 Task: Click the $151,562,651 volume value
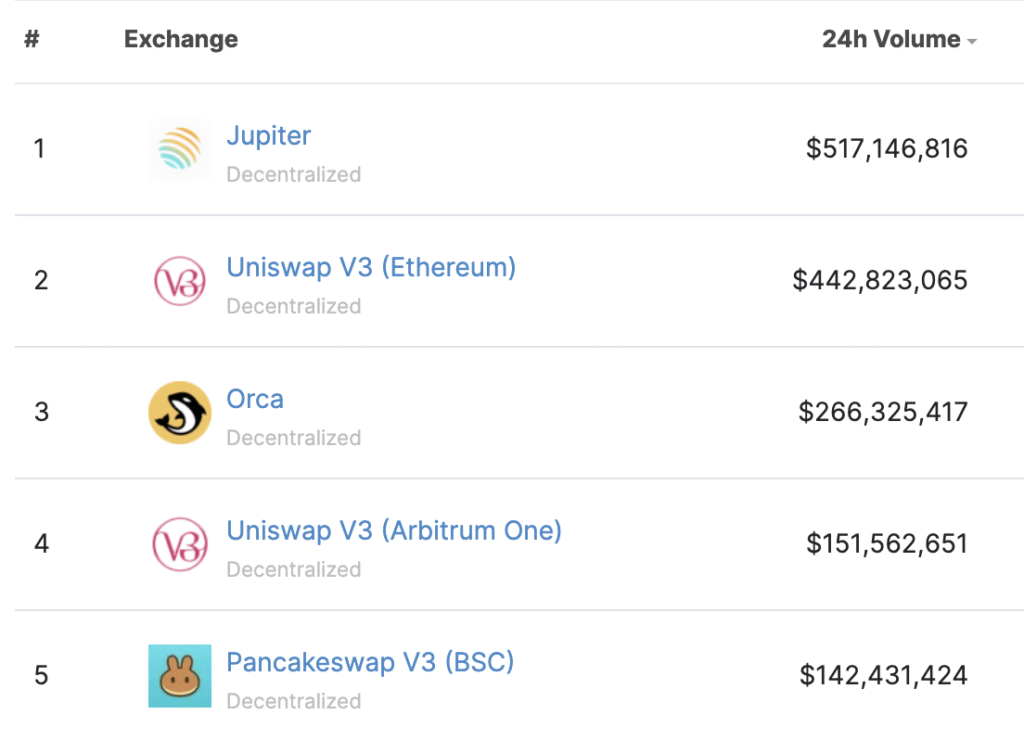pos(887,544)
